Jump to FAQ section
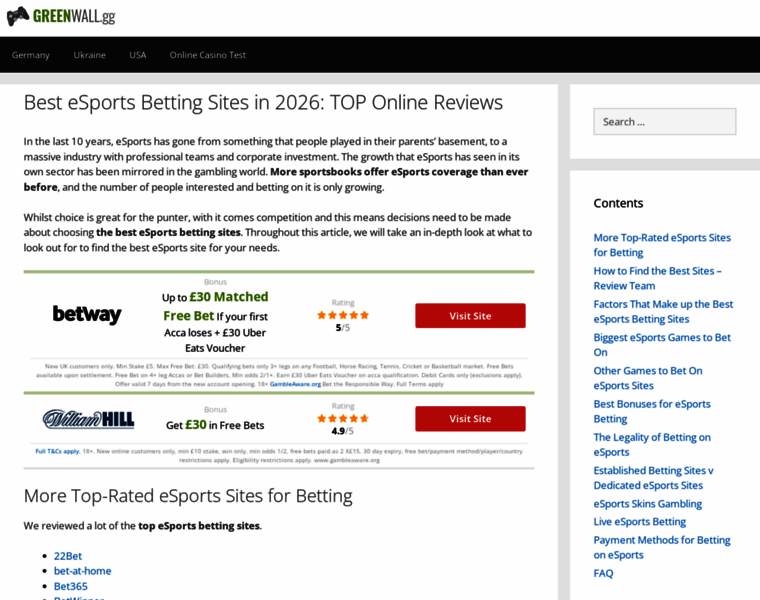Viewport: 760px width, 600px height. click(603, 573)
